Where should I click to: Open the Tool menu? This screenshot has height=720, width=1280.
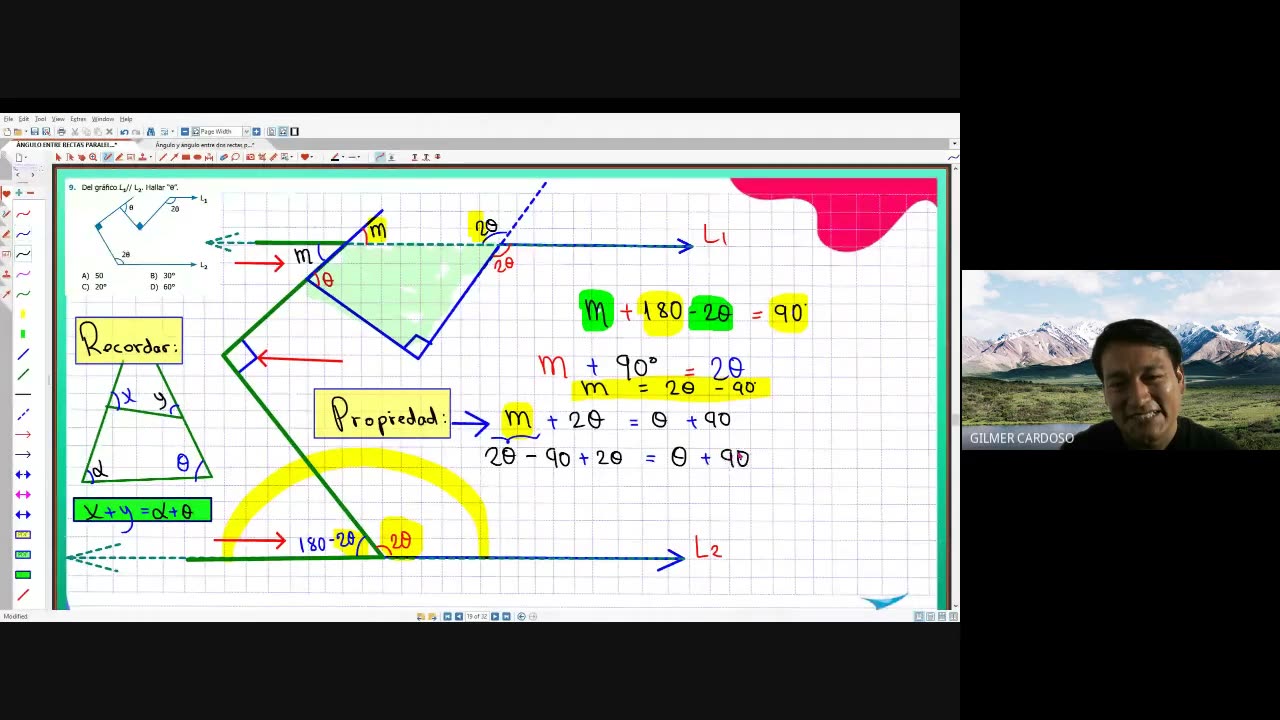click(x=40, y=119)
